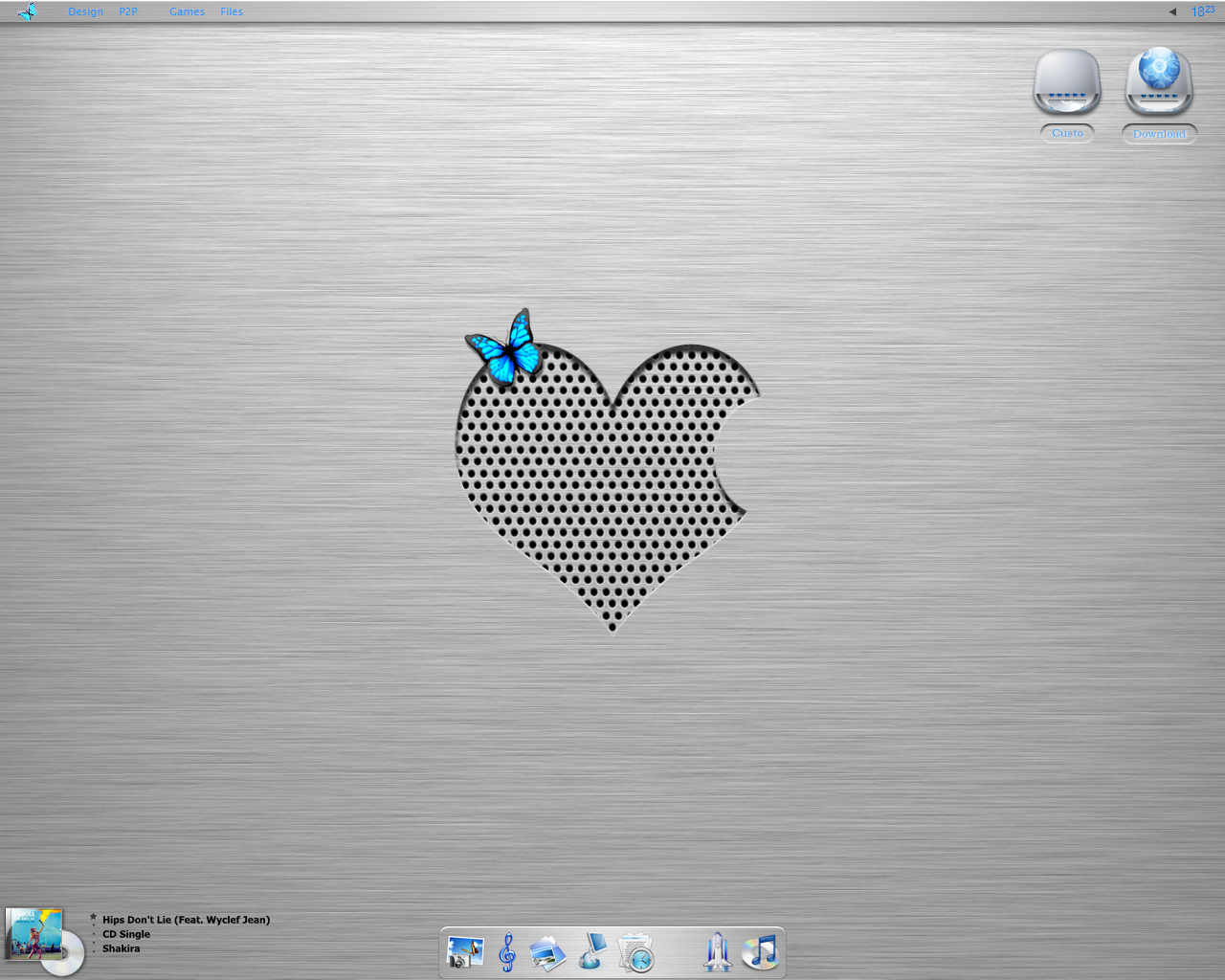Image resolution: width=1225 pixels, height=980 pixels.
Task: Open the Design menu
Action: (85, 11)
